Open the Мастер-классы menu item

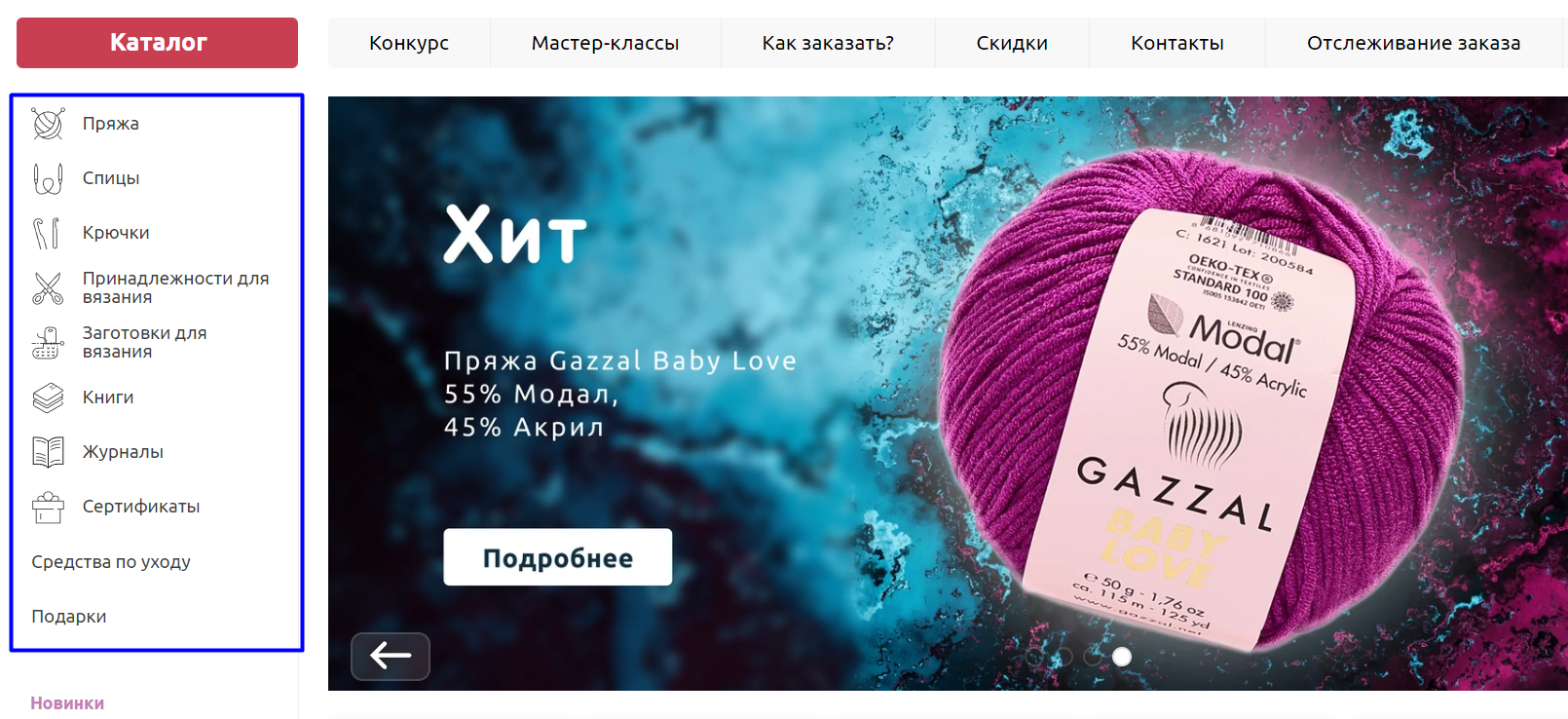pyautogui.click(x=605, y=43)
